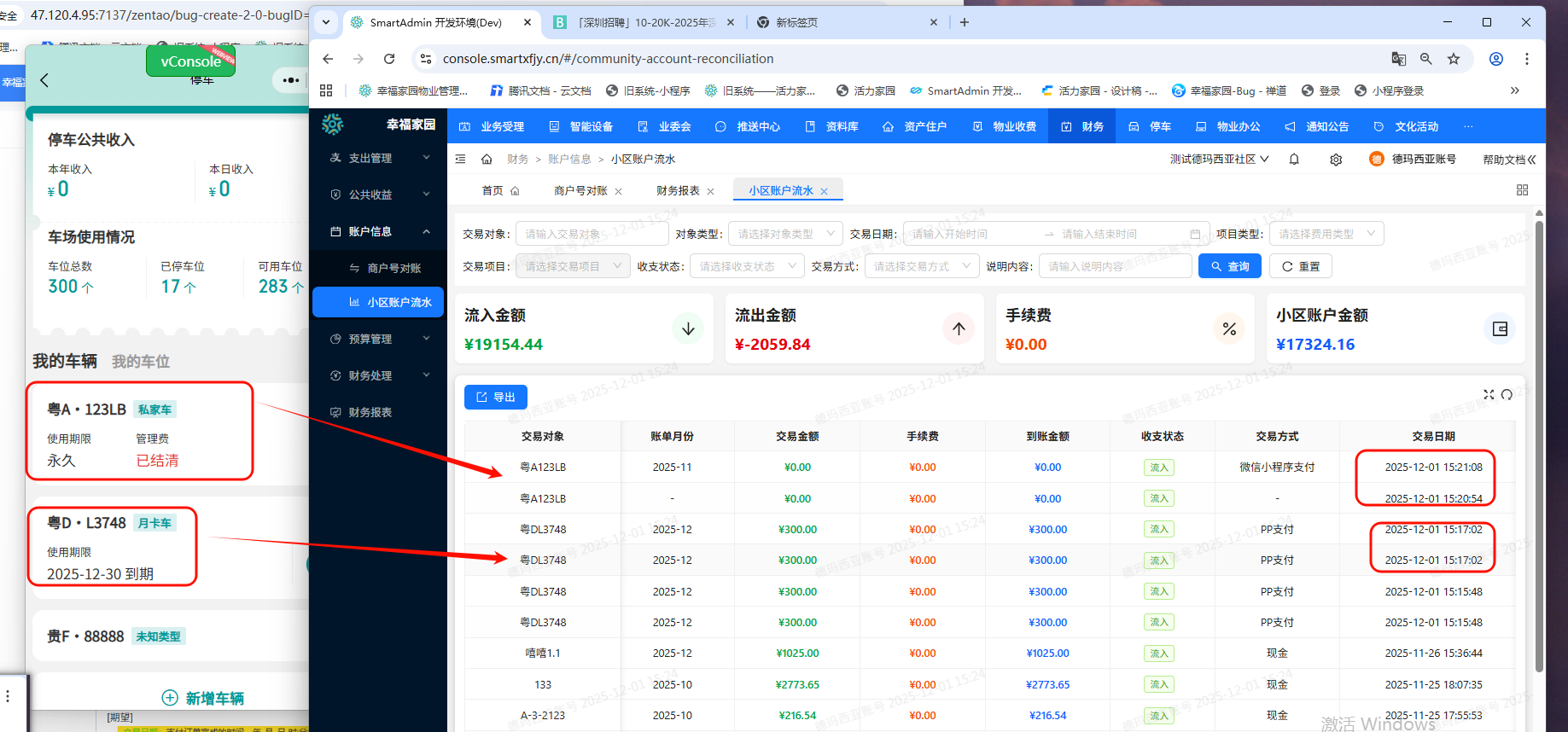Click the browser translate page icon
The width and height of the screenshot is (1568, 732).
[1398, 59]
